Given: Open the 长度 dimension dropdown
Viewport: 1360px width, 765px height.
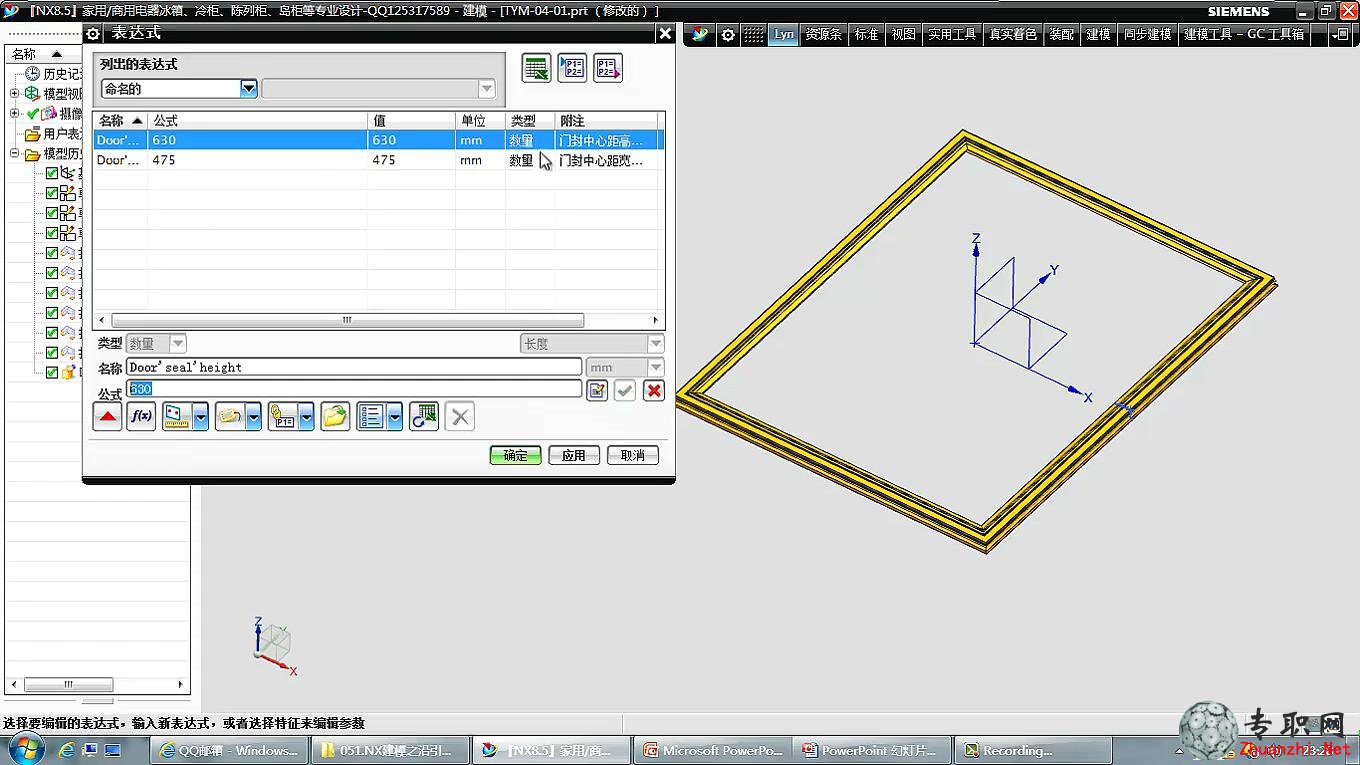Looking at the screenshot, I should pyautogui.click(x=656, y=343).
